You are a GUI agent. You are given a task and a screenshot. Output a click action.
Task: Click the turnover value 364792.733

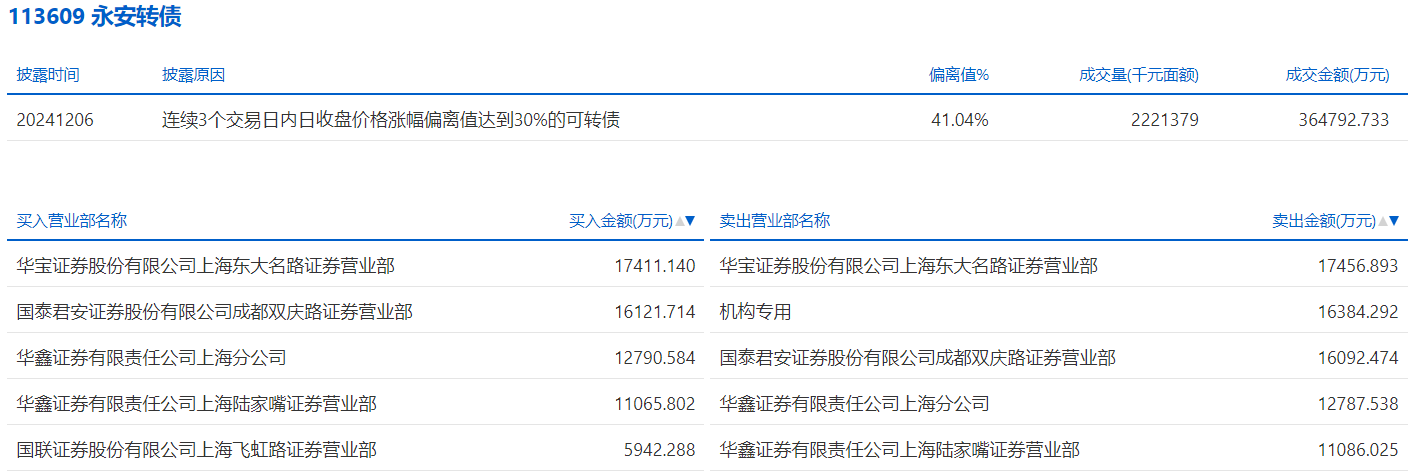[x=1344, y=120]
